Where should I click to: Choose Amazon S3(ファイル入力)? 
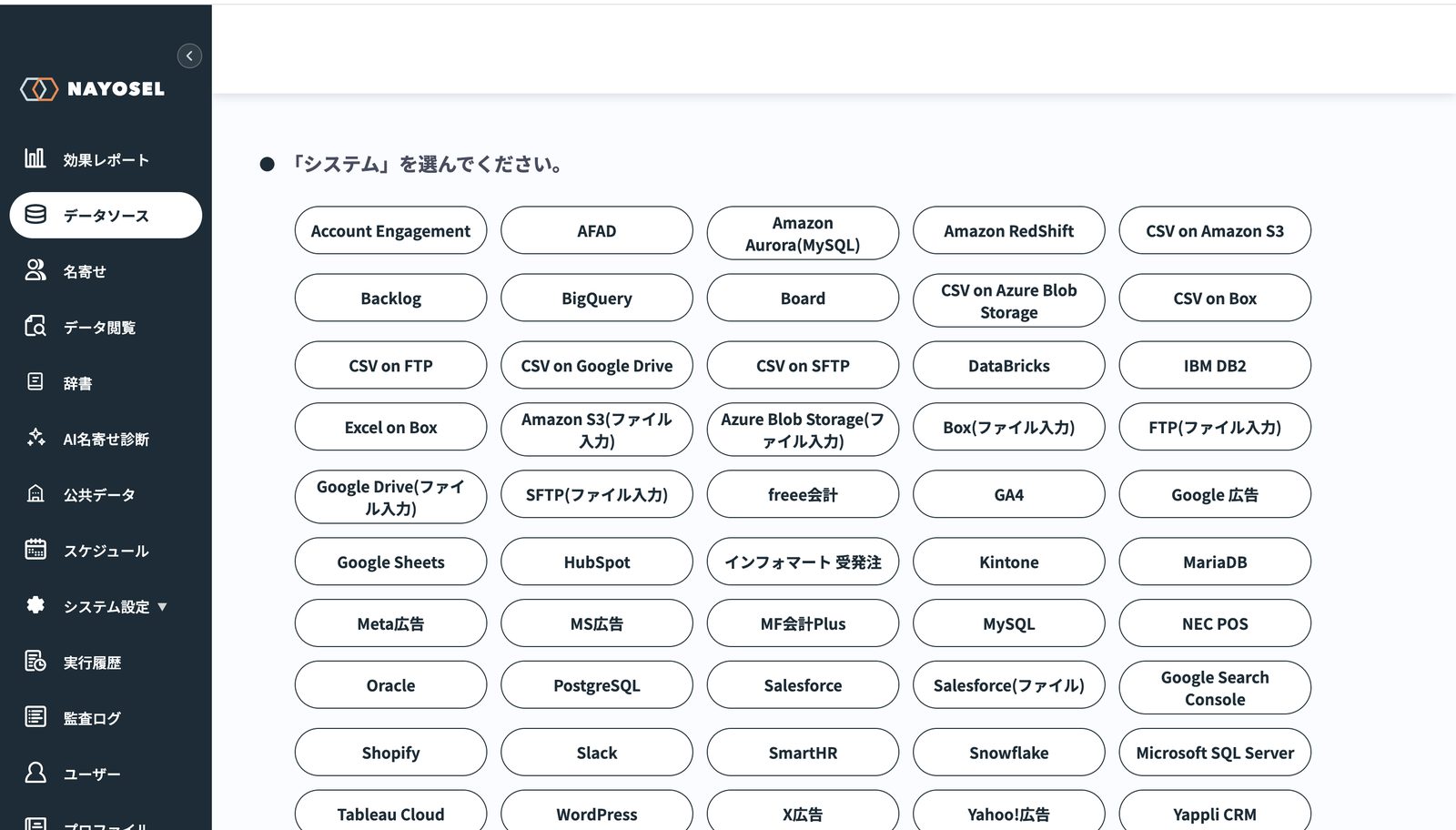coord(597,430)
